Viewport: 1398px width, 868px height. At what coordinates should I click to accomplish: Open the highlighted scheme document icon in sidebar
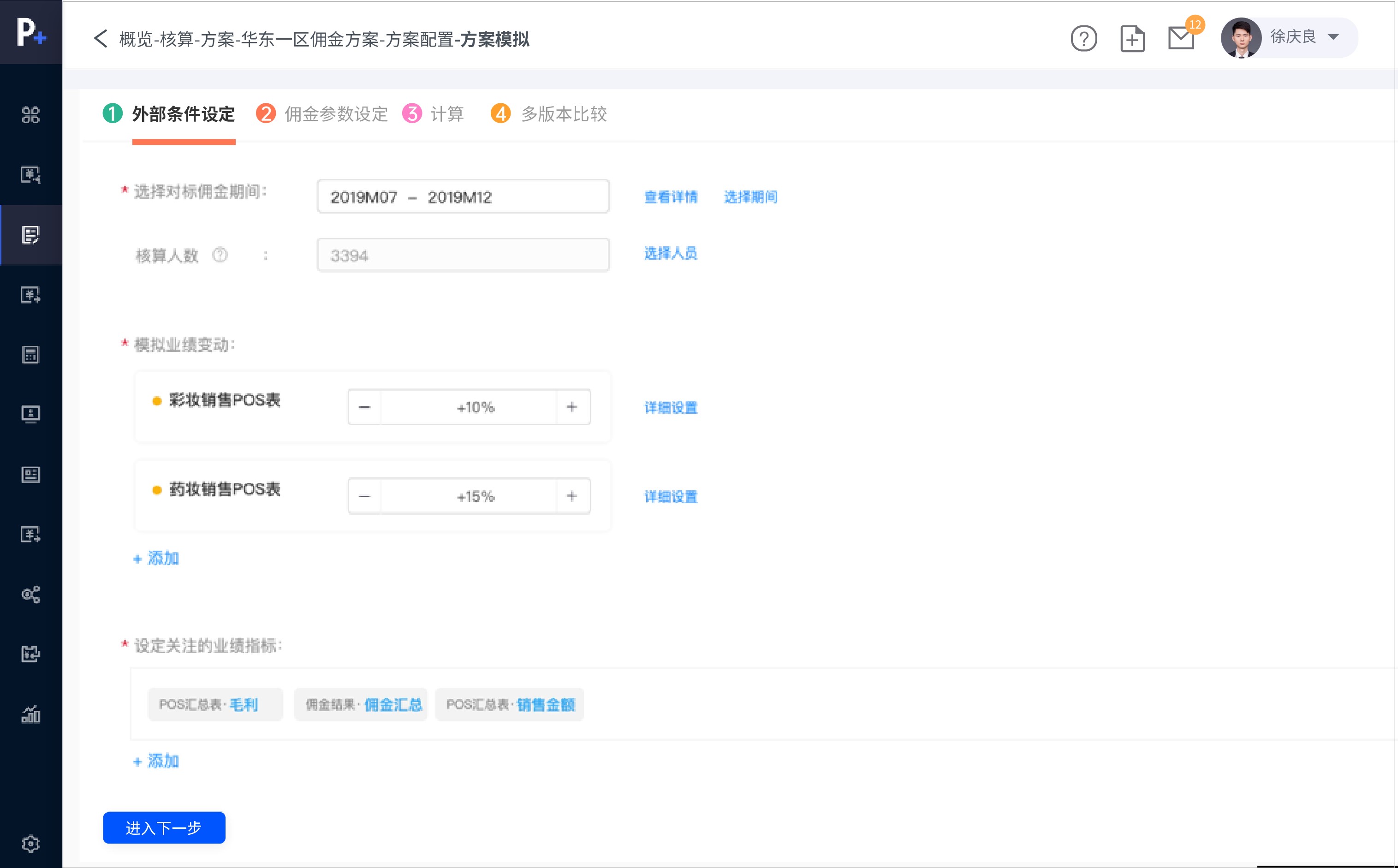click(31, 235)
